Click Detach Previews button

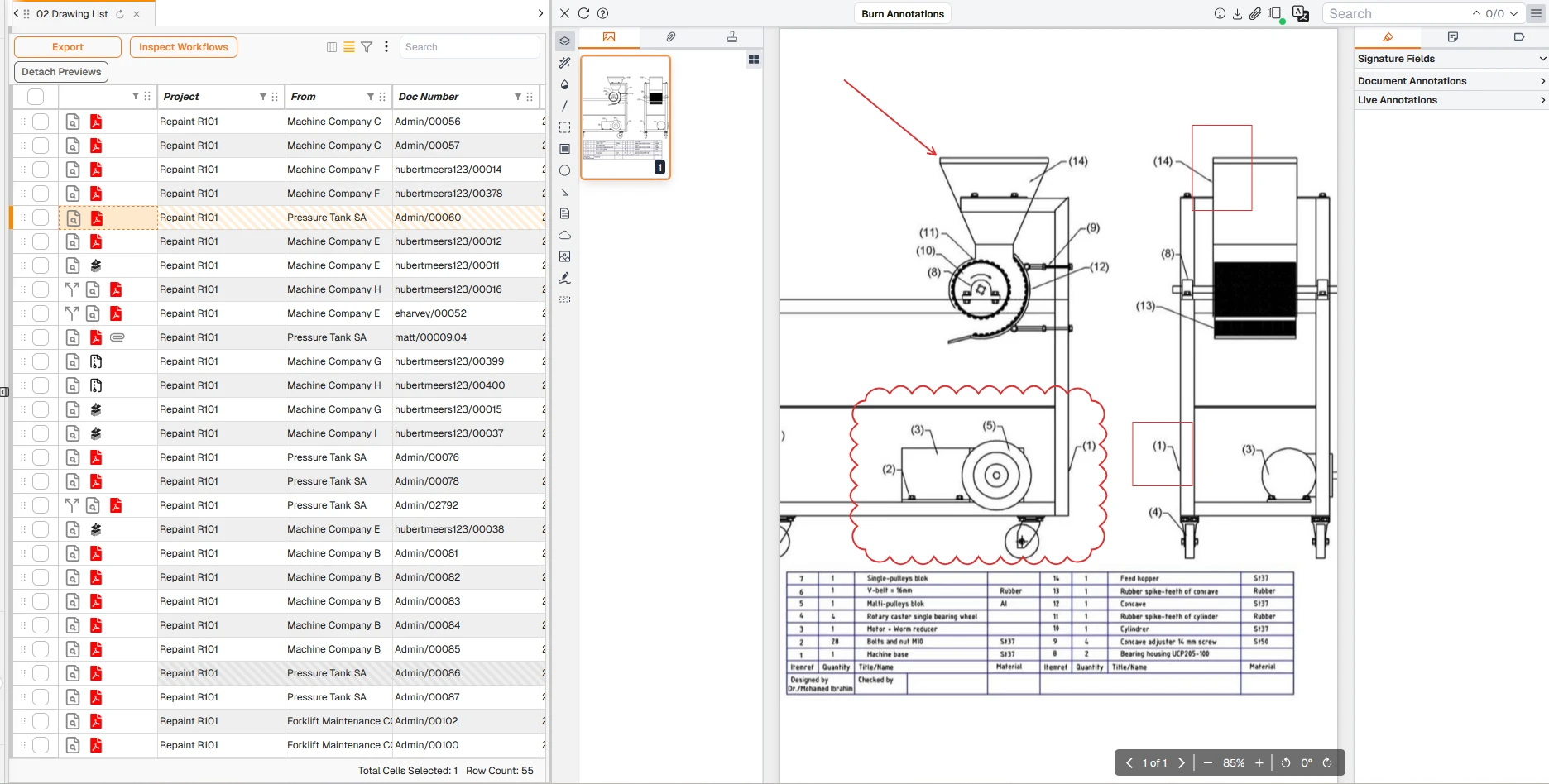61,72
